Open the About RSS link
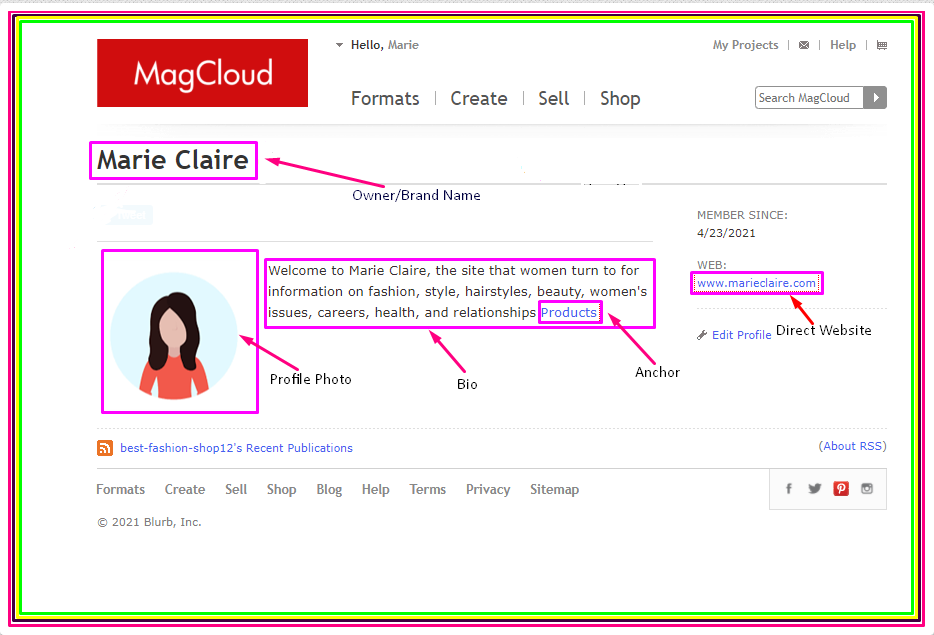This screenshot has width=934, height=635. pos(852,446)
